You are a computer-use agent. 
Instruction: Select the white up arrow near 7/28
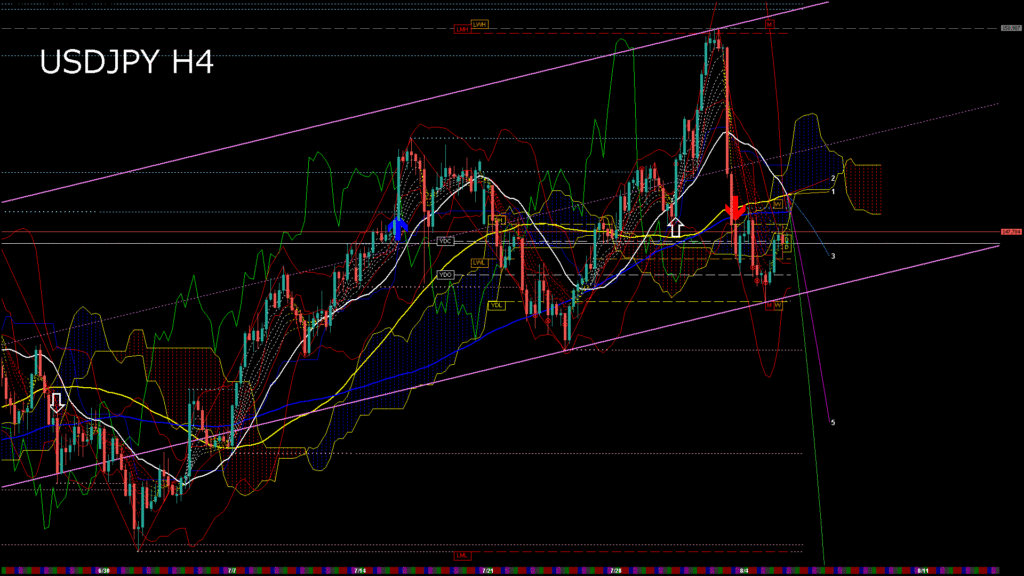(675, 227)
